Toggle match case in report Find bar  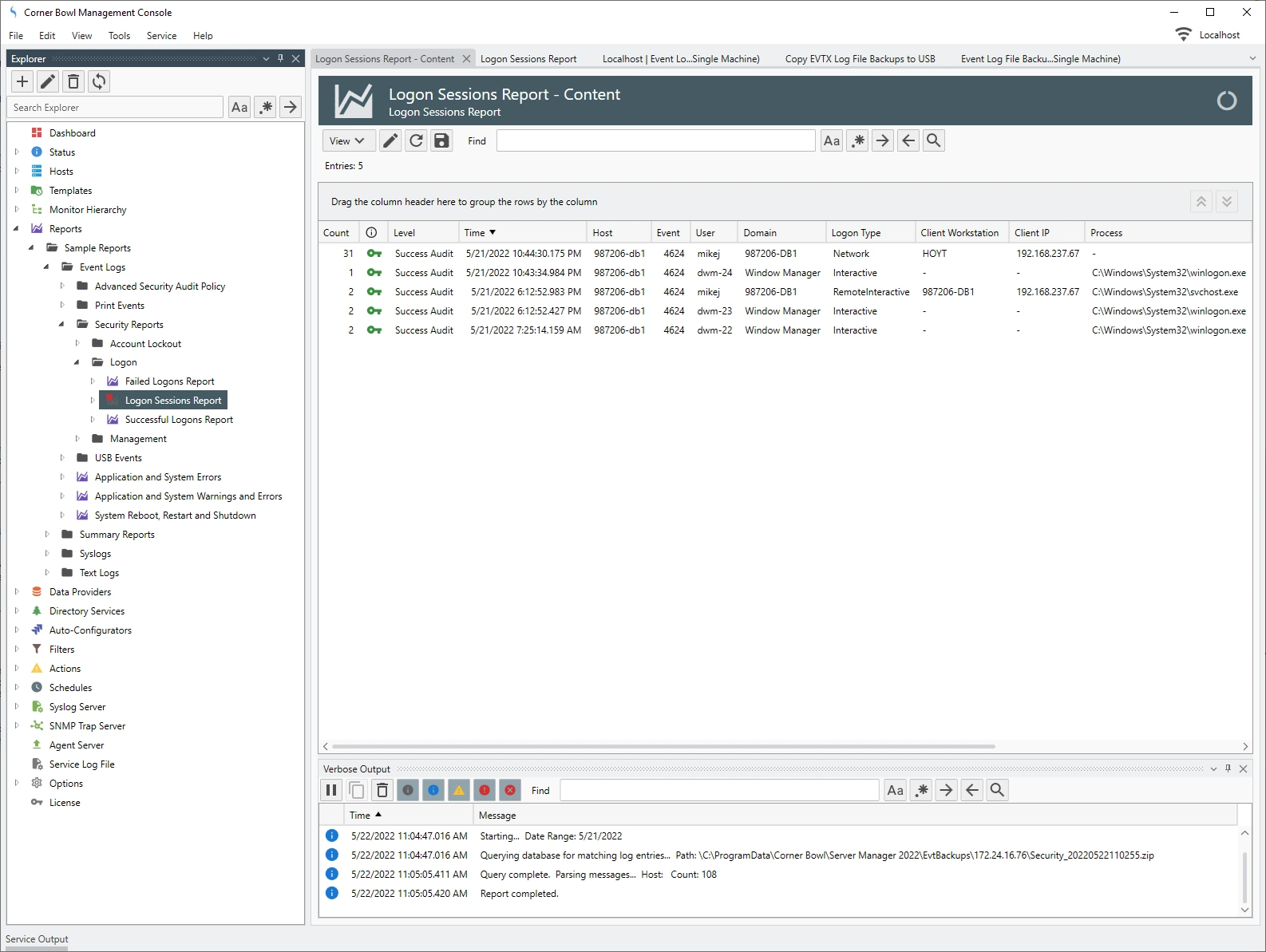832,140
